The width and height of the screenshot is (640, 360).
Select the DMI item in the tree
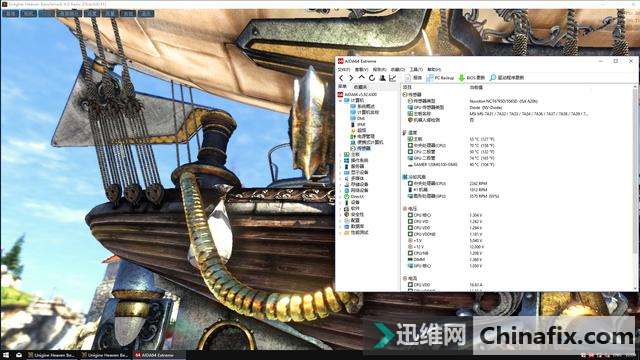click(x=358, y=118)
